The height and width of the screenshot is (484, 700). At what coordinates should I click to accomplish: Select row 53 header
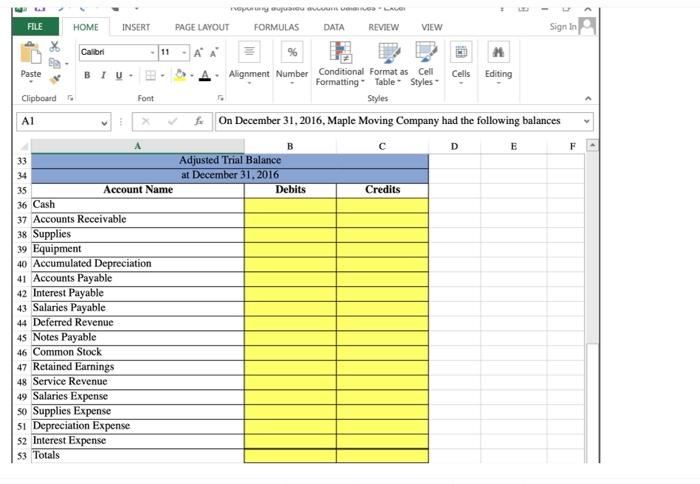[x=22, y=456]
